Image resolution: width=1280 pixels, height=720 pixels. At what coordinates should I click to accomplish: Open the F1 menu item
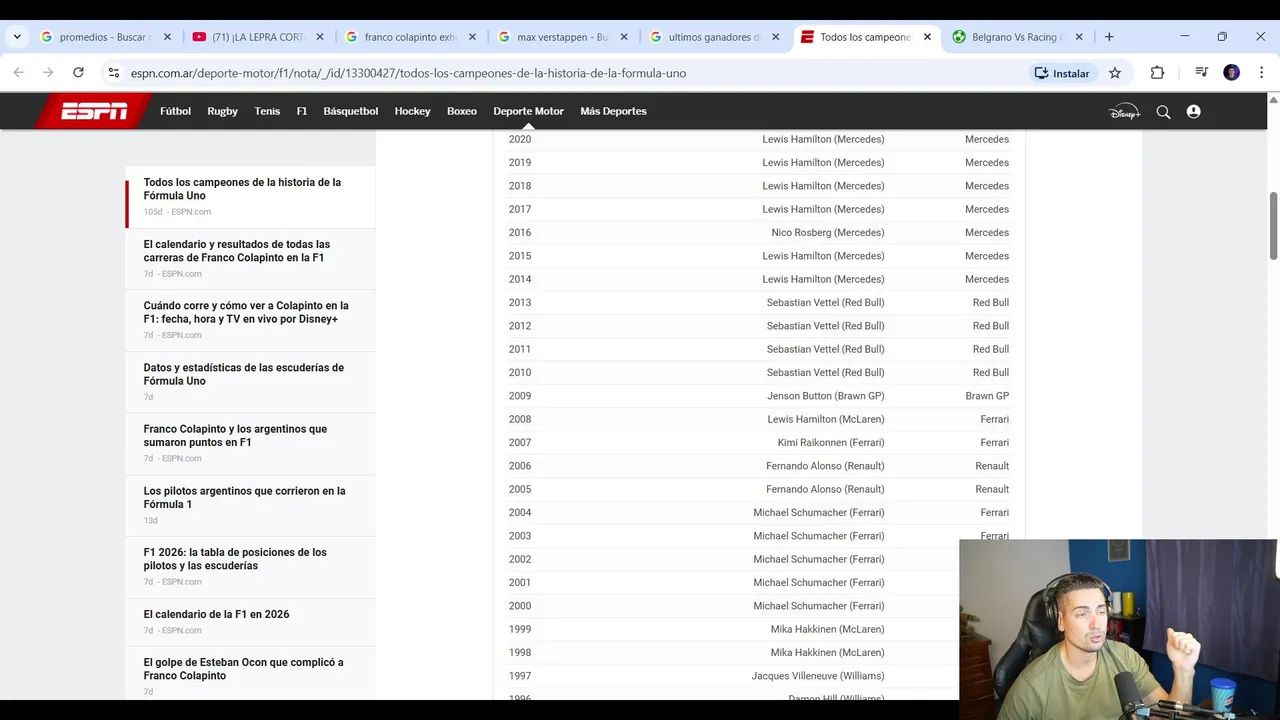pos(302,111)
